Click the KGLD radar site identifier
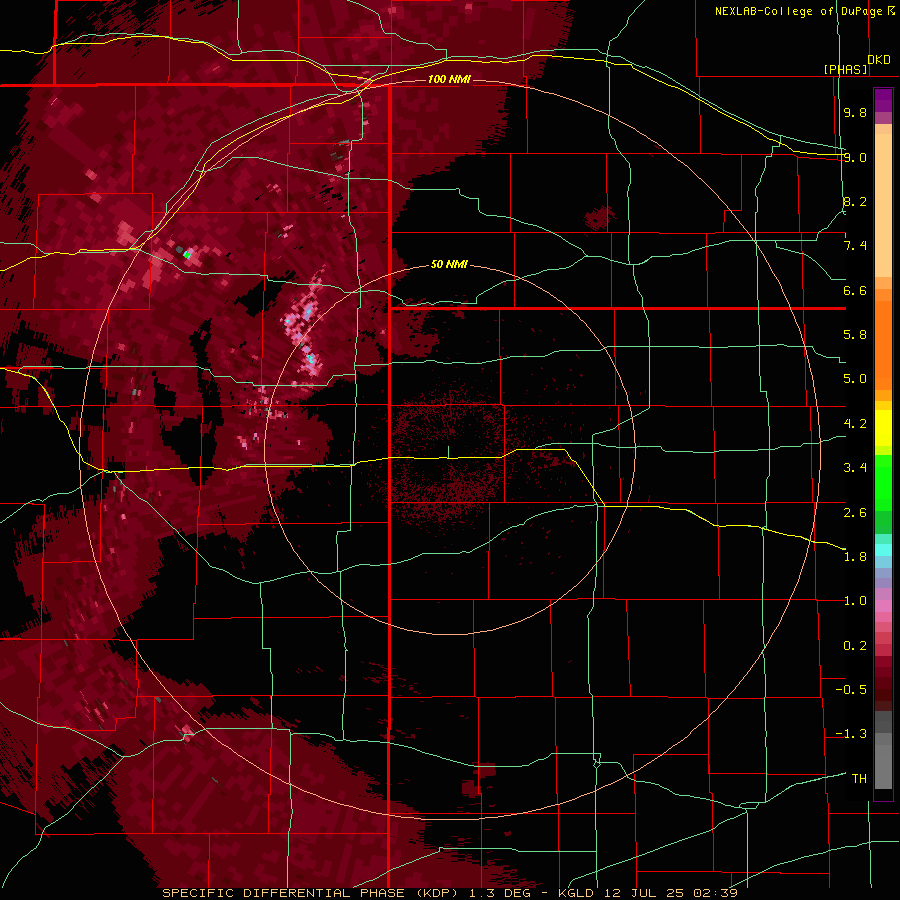 576,893
